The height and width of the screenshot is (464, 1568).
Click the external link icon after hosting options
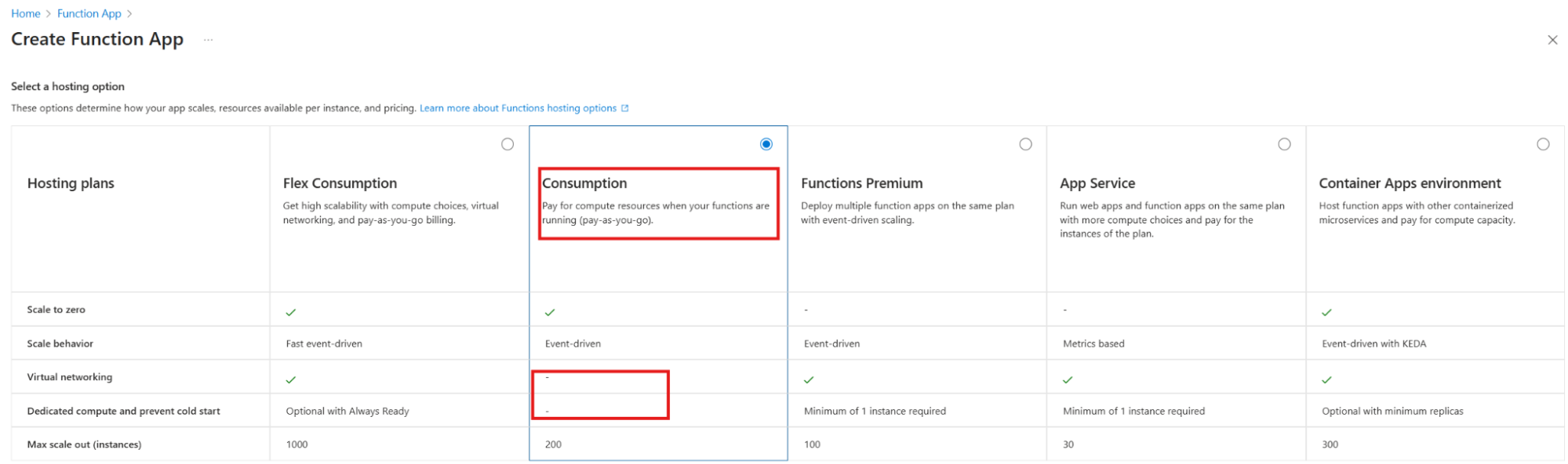[x=625, y=108]
